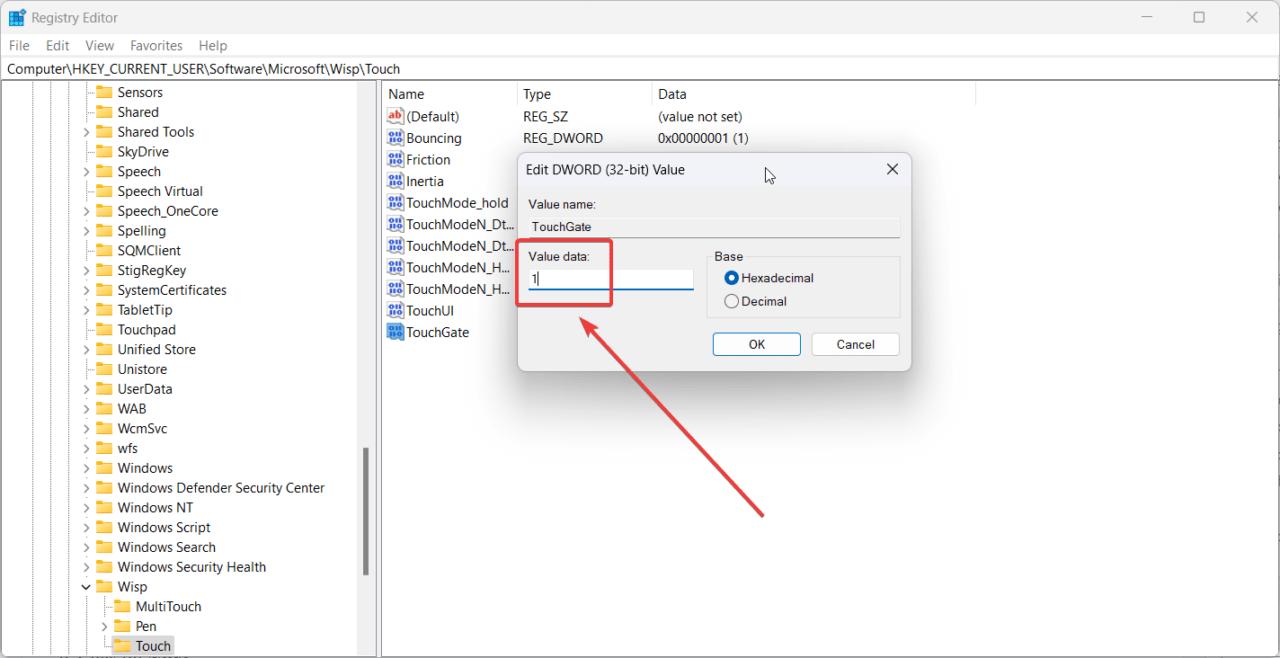
Task: Click the Friction value icon
Action: 395,160
